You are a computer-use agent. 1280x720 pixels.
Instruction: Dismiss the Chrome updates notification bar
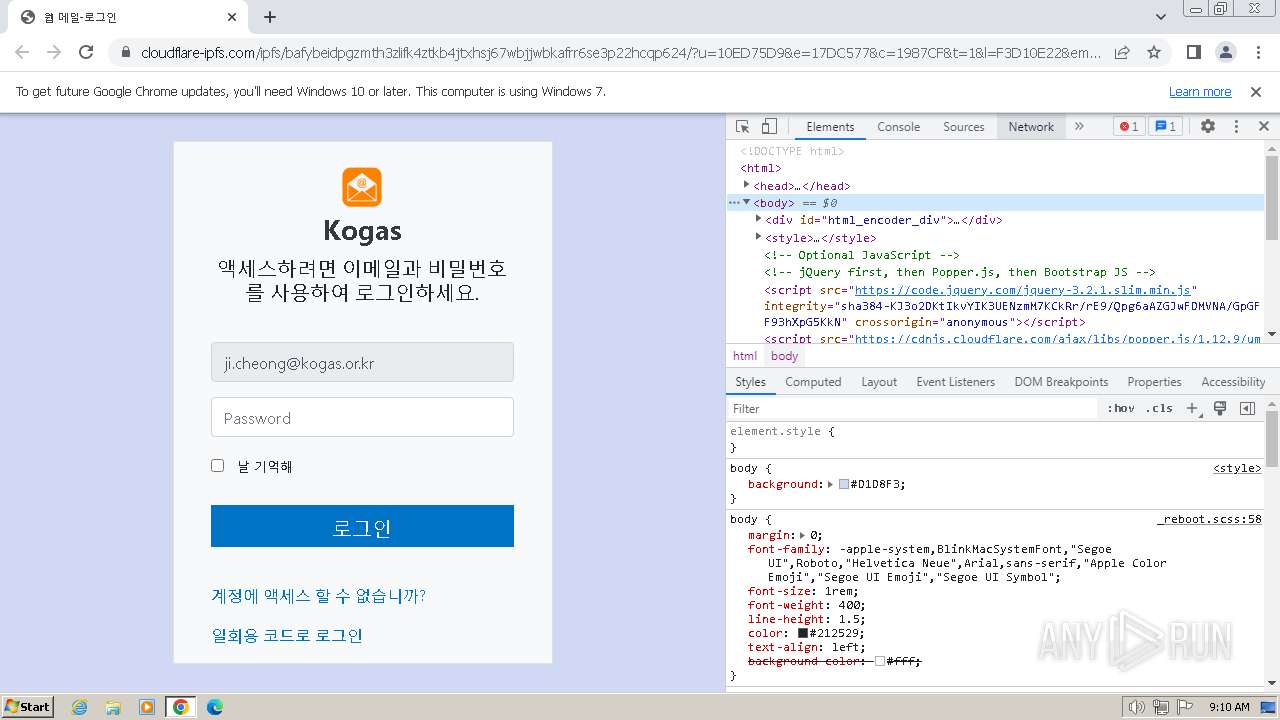(1256, 92)
